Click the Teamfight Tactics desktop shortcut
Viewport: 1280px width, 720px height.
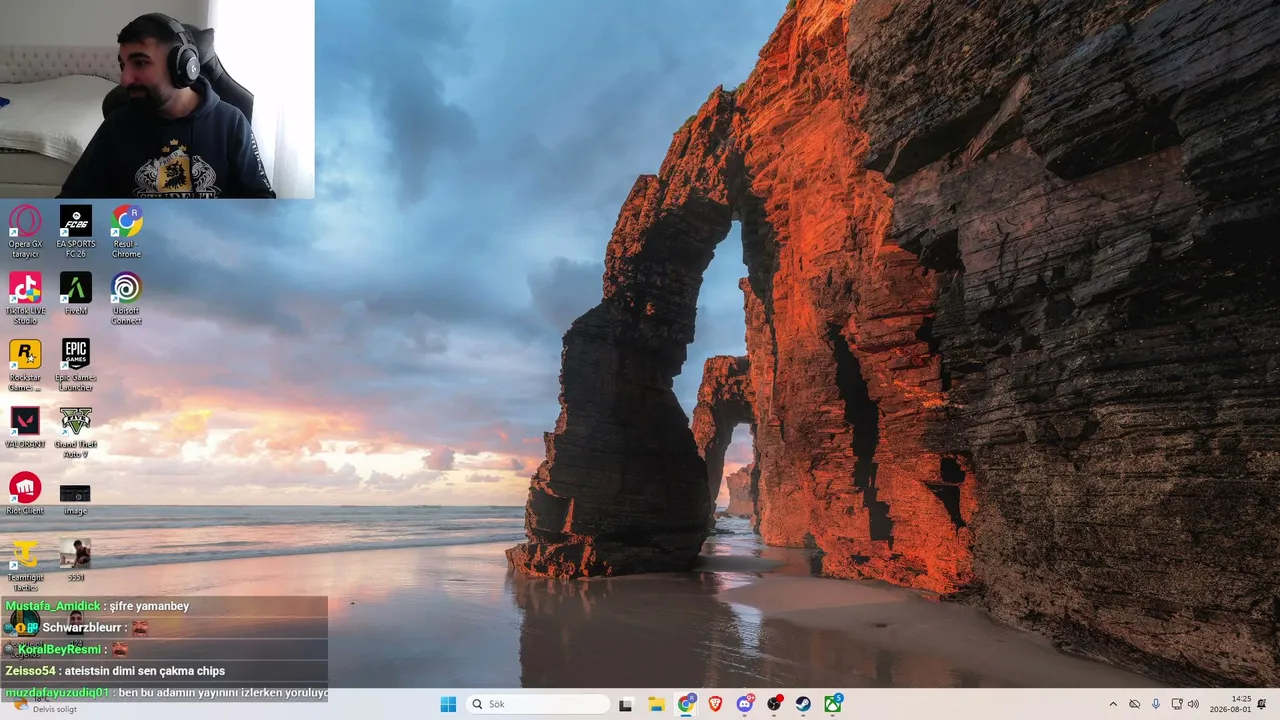pyautogui.click(x=25, y=566)
